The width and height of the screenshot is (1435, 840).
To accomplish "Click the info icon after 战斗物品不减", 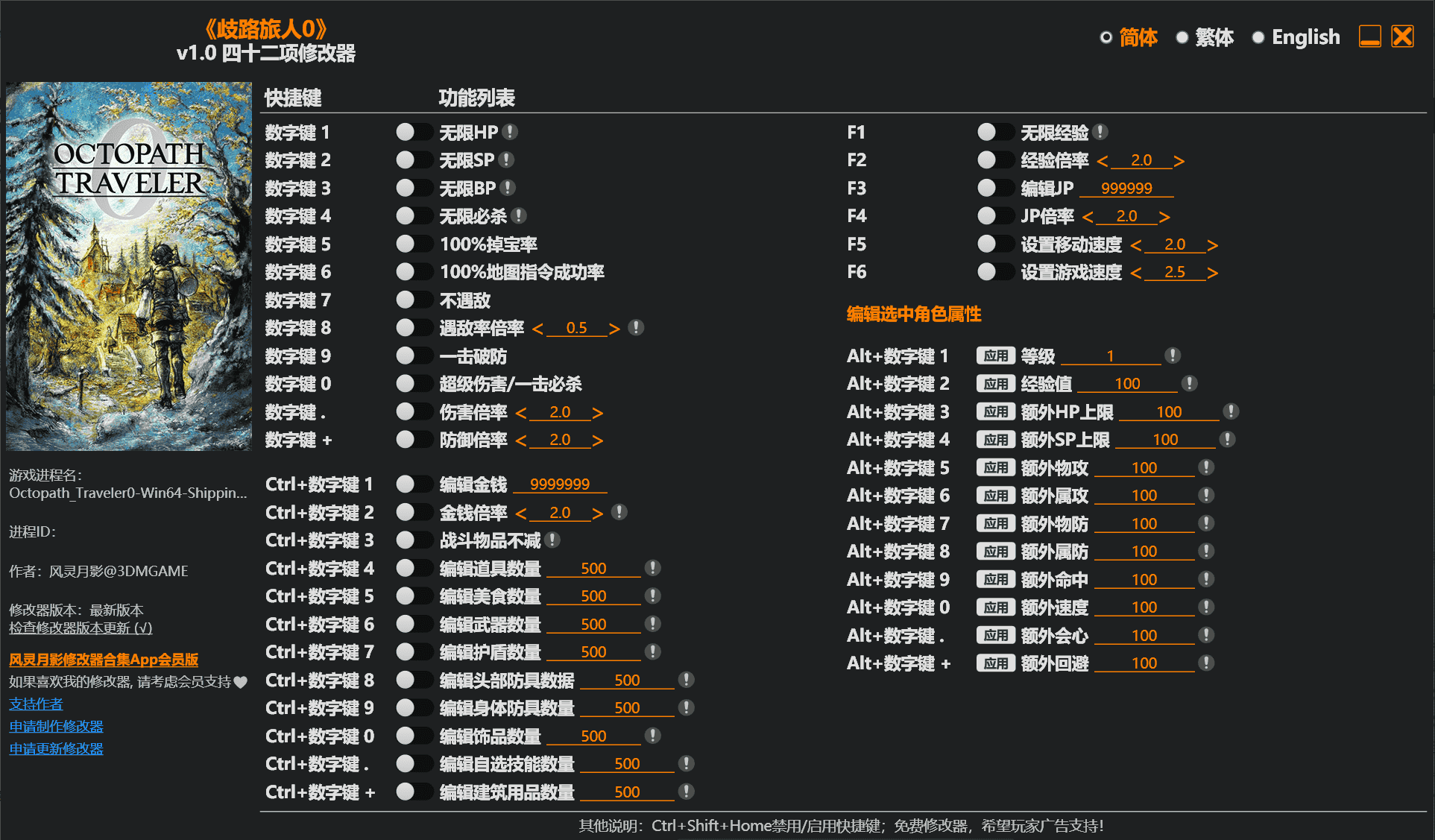I will 552,540.
